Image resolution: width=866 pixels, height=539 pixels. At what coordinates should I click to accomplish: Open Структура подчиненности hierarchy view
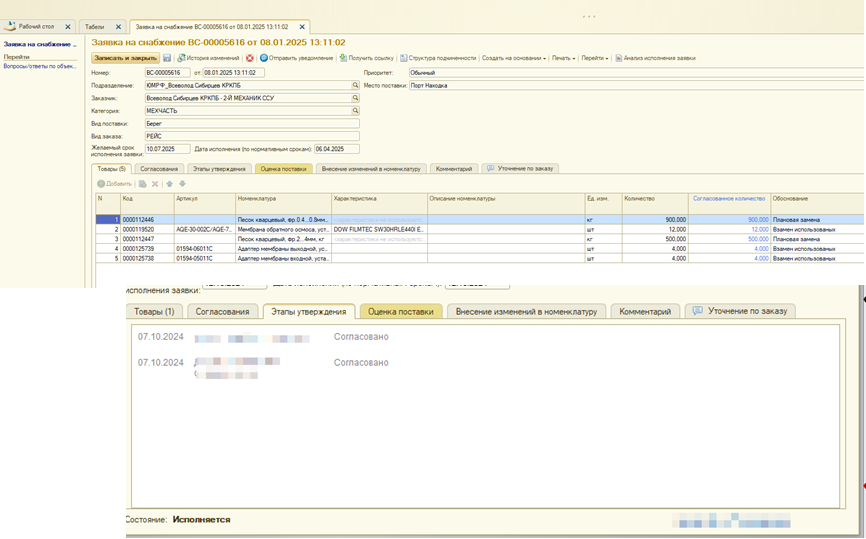pyautogui.click(x=438, y=58)
